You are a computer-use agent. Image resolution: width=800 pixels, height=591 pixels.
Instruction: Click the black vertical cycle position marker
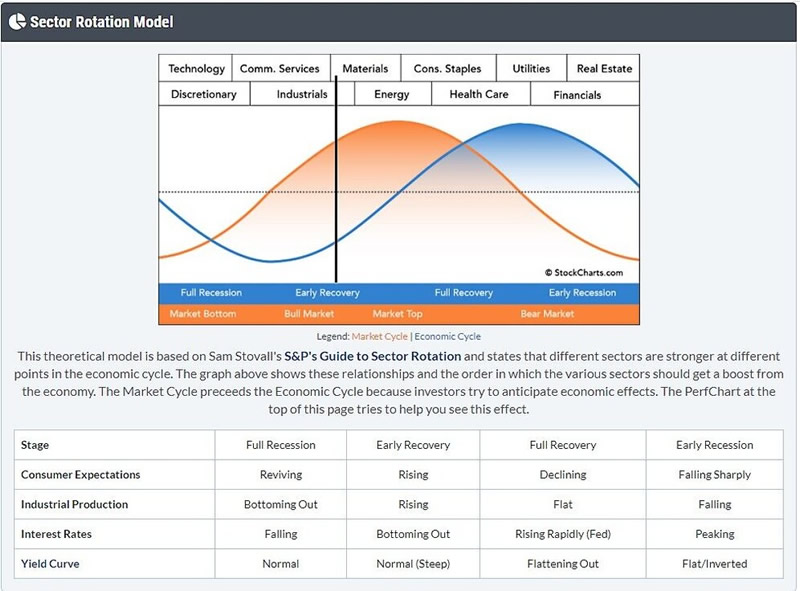click(x=336, y=200)
